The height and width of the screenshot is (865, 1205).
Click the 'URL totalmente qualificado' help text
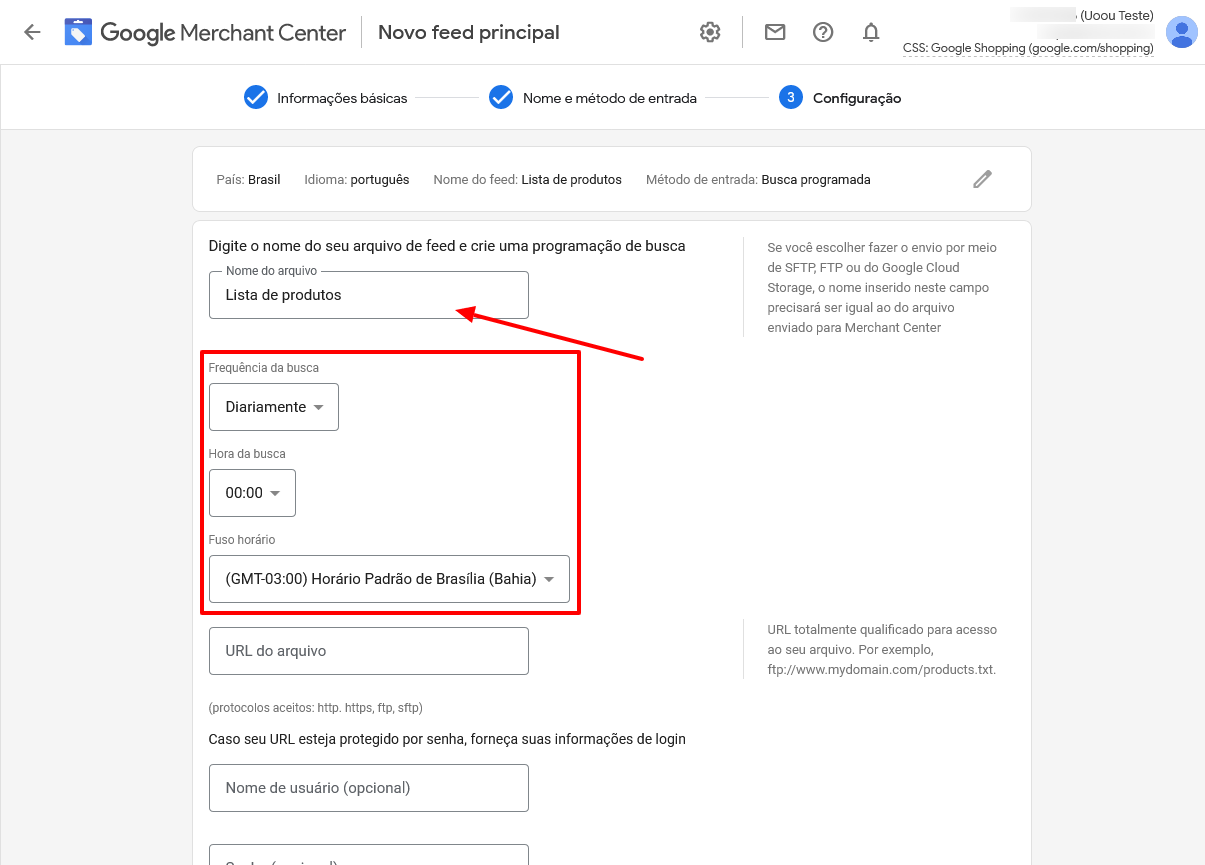coord(882,650)
